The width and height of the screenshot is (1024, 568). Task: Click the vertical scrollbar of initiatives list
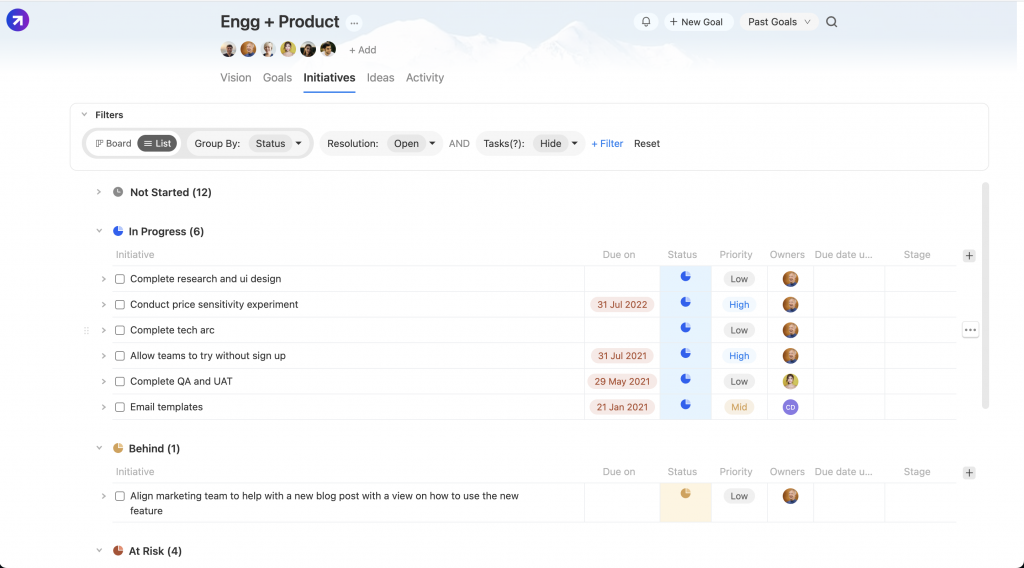click(985, 296)
